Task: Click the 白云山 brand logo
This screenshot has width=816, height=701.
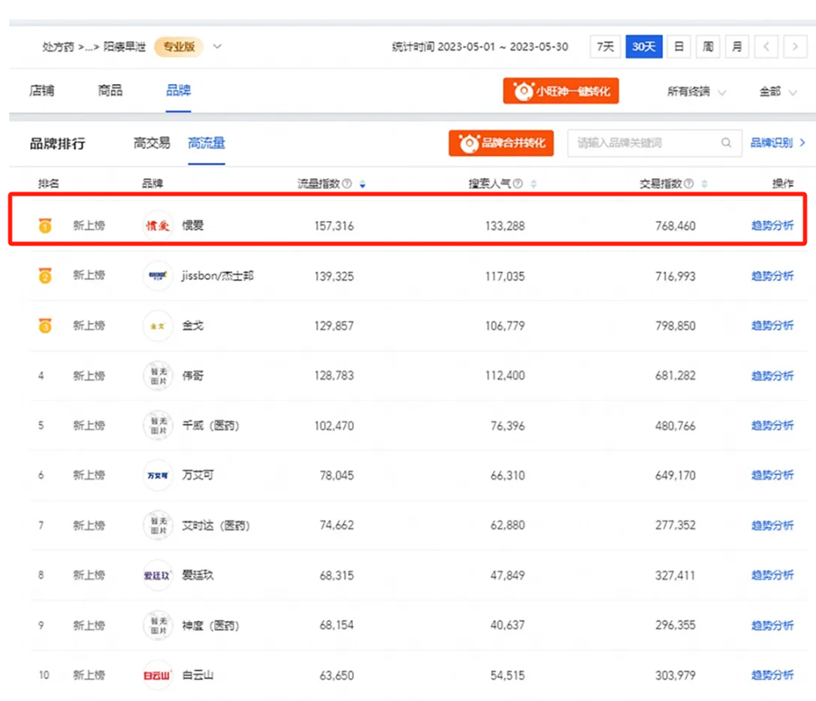Action: pos(157,675)
